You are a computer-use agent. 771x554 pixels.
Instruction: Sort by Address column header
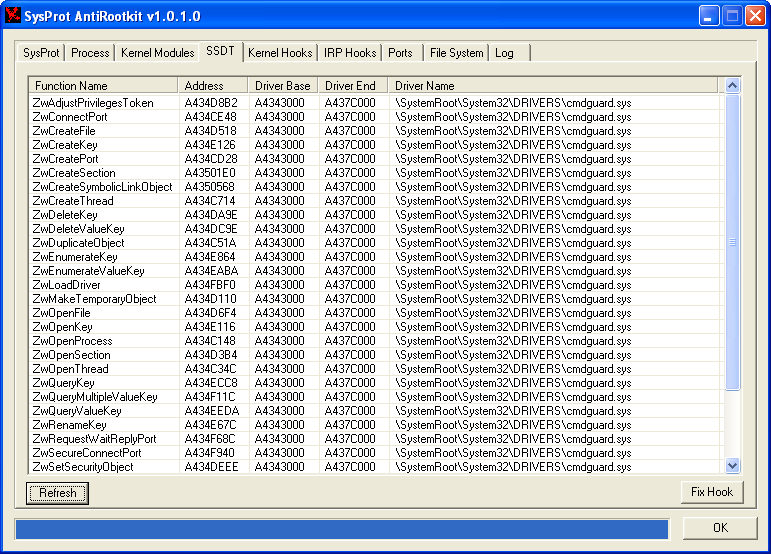(x=213, y=86)
